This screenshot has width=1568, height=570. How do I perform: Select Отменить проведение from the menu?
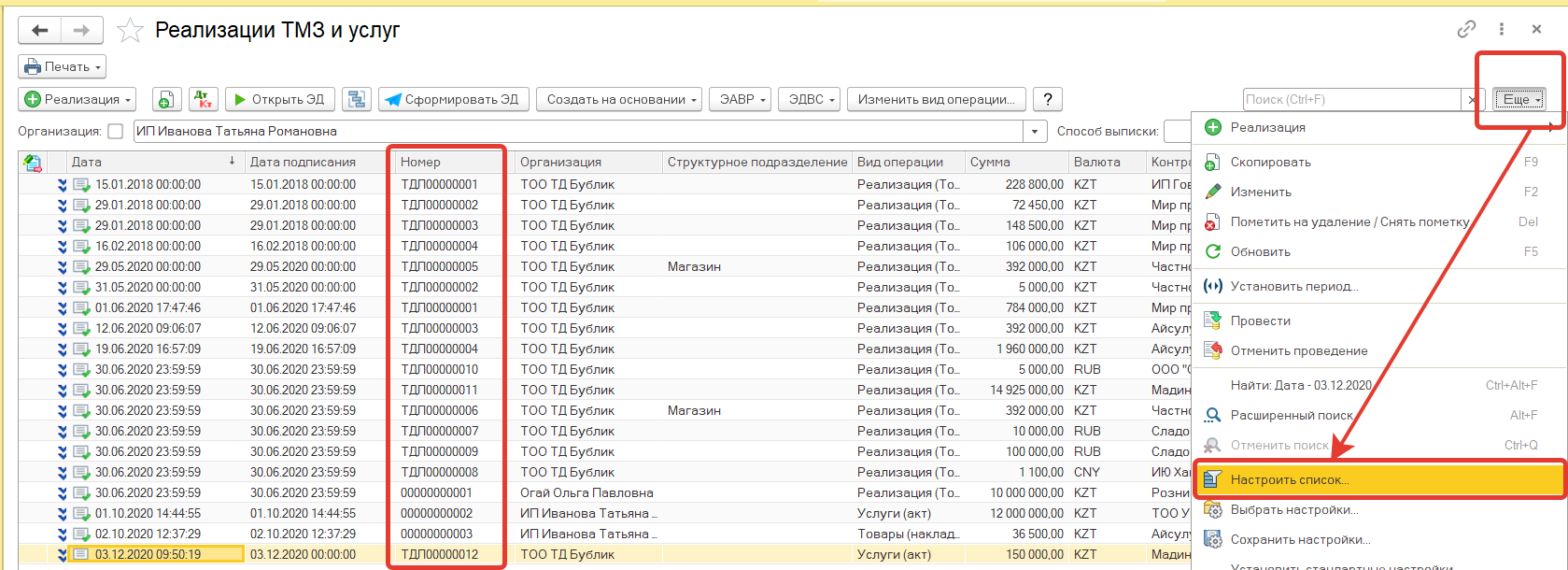click(x=1298, y=351)
